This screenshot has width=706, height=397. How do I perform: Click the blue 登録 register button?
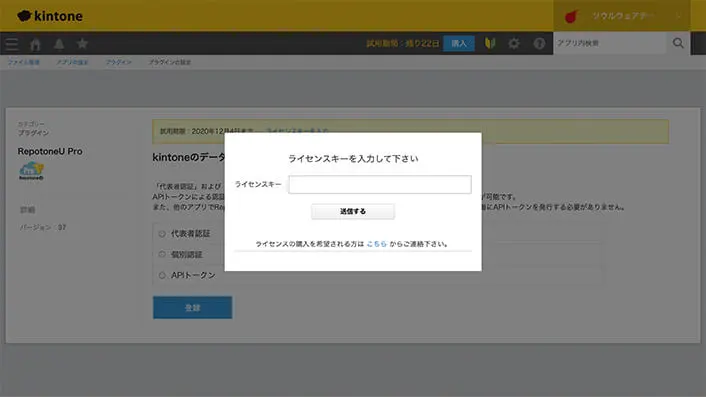point(192,307)
